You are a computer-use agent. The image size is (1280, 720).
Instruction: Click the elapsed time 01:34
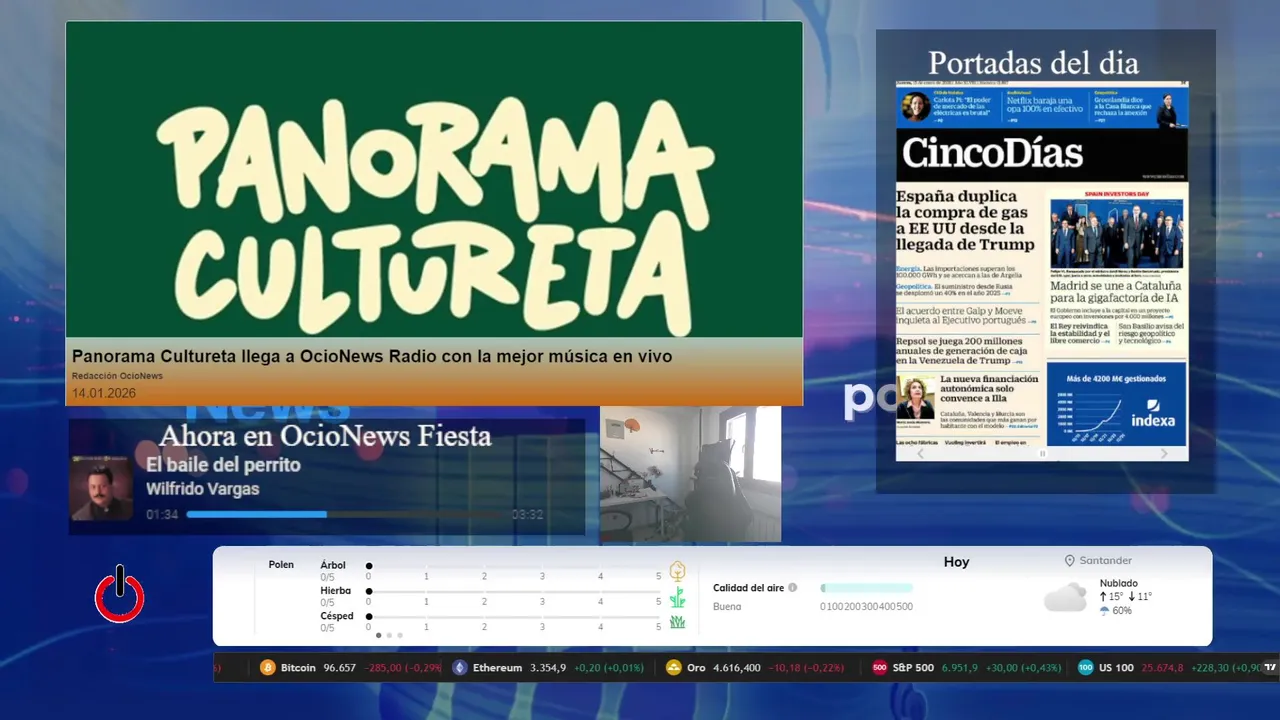[162, 515]
